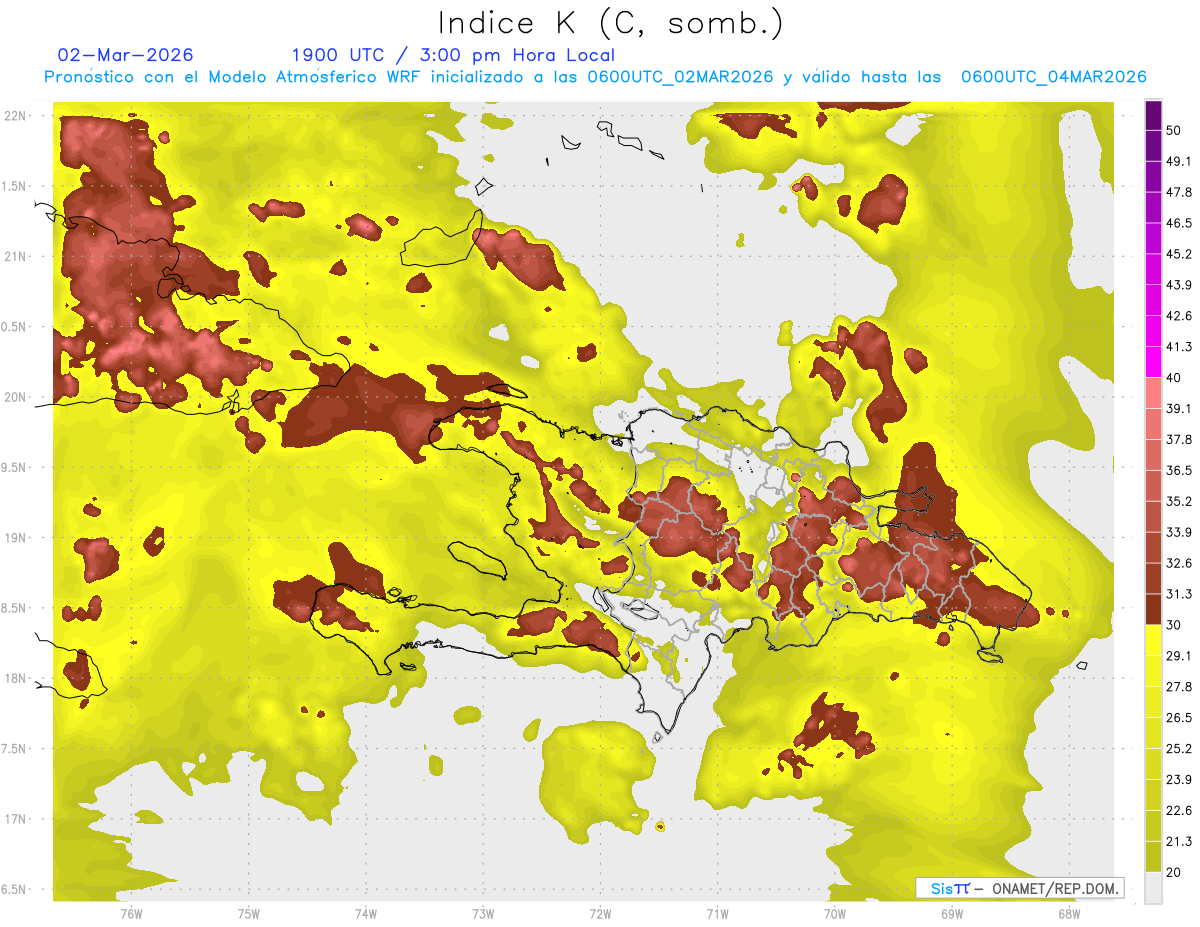Click the '29.1' color scale label
The height and width of the screenshot is (927, 1200).
click(1179, 656)
